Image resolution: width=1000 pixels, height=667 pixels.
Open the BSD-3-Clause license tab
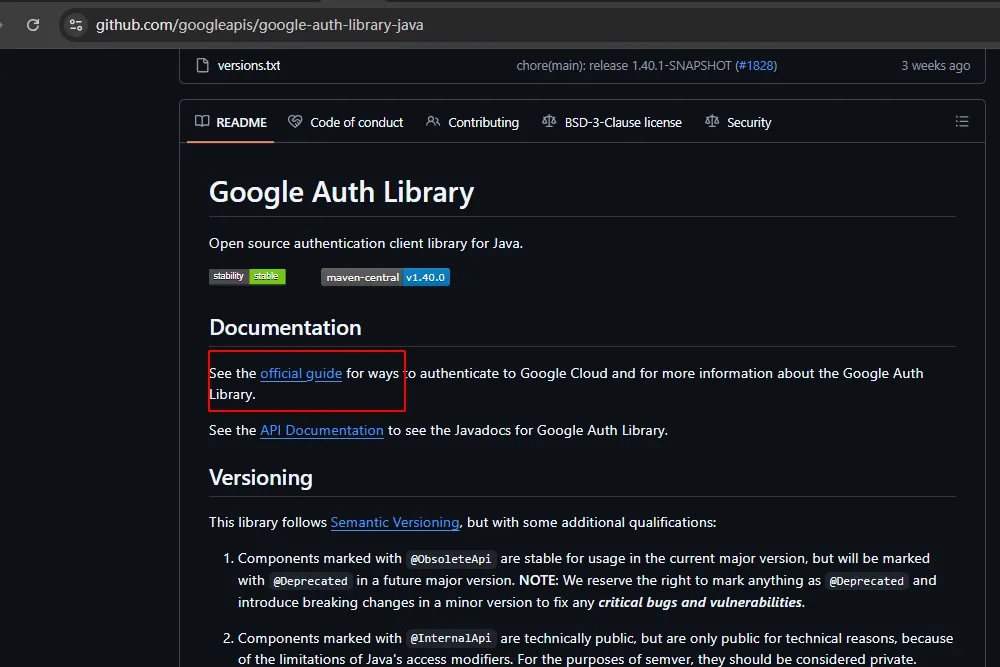[x=622, y=122]
